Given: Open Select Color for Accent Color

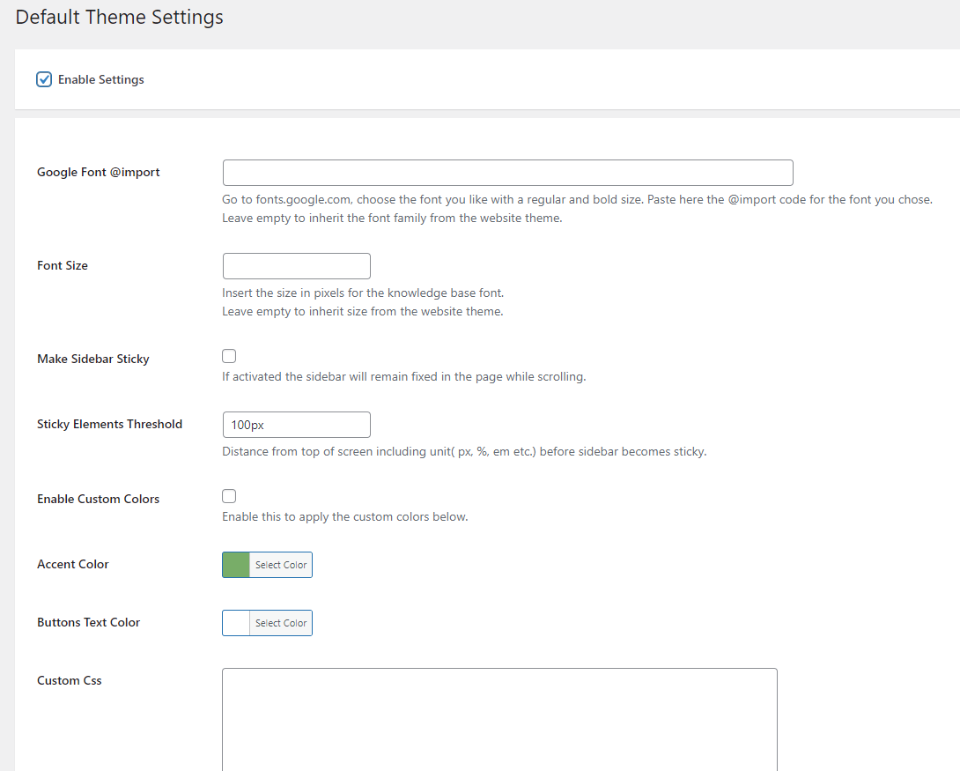Looking at the screenshot, I should pyautogui.click(x=281, y=565).
